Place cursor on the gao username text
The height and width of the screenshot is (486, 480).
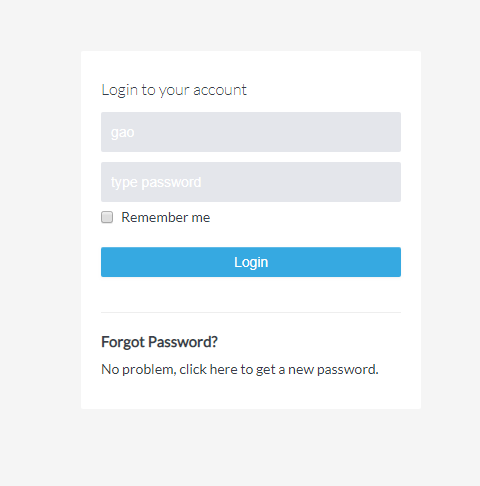123,133
